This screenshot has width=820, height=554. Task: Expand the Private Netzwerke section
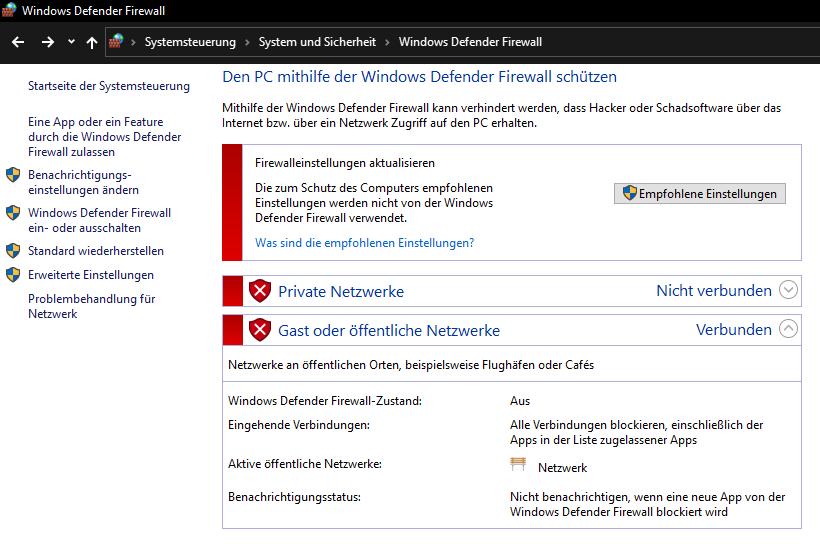click(788, 291)
